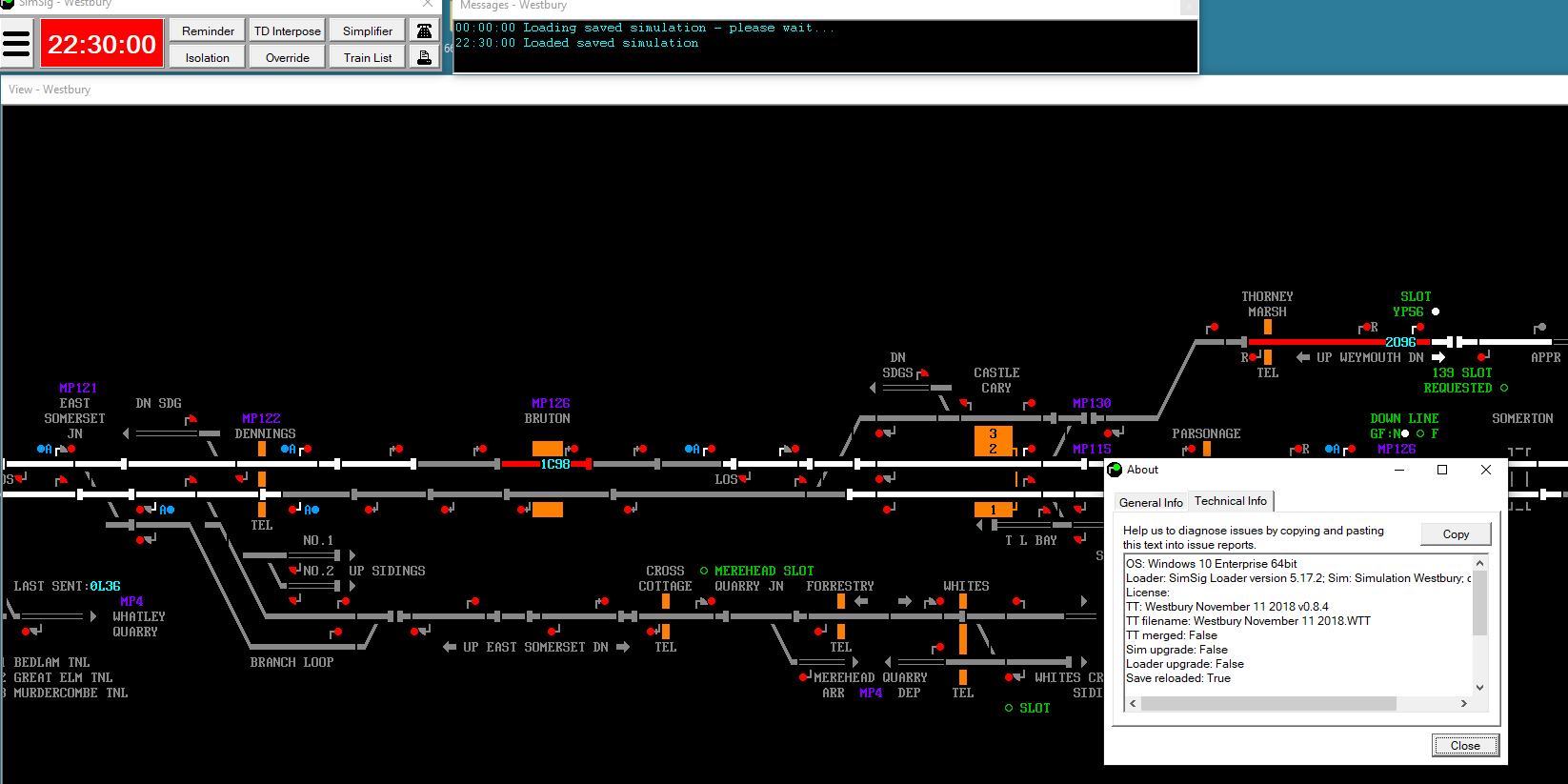Click the LAST SENT 0L36 value
This screenshot has width=1568, height=784.
click(x=105, y=586)
